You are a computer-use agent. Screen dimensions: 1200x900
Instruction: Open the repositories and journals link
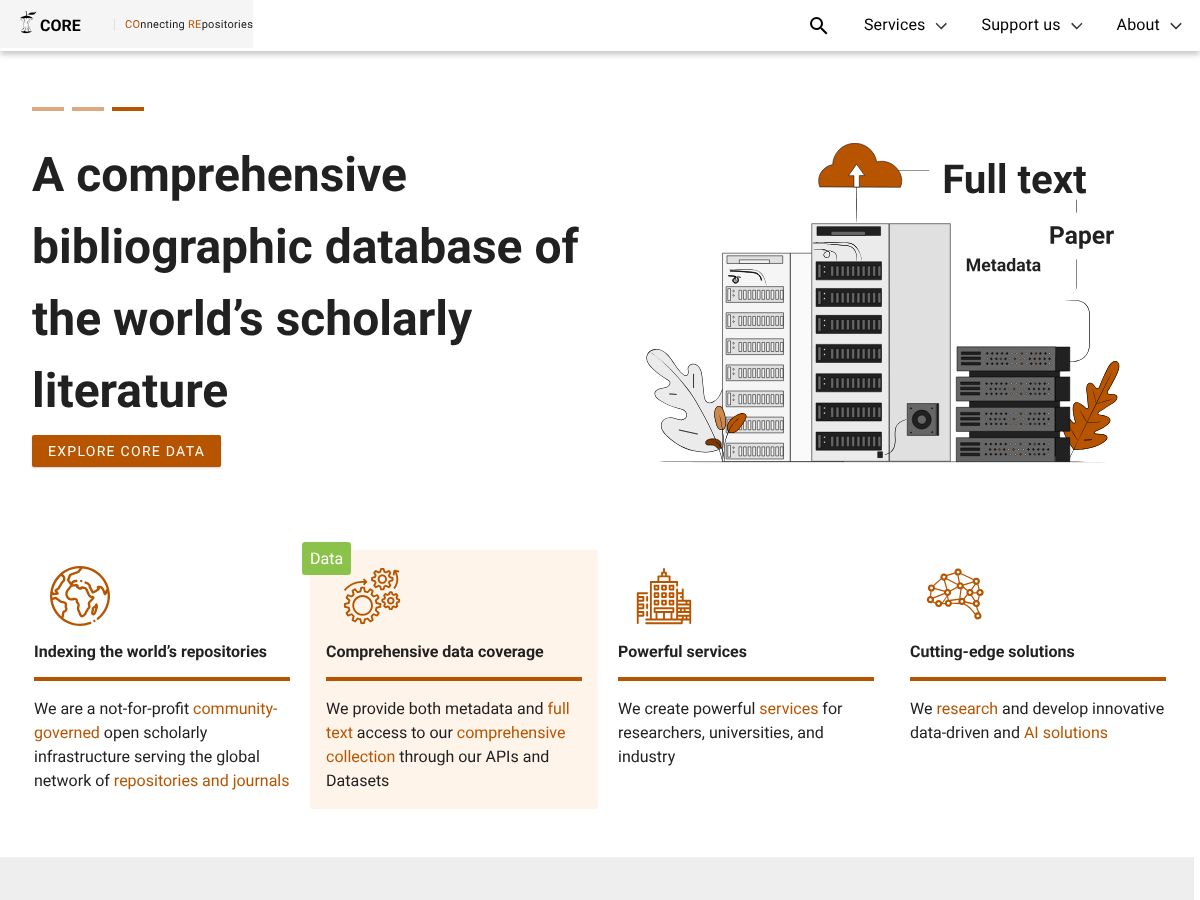[x=201, y=780]
